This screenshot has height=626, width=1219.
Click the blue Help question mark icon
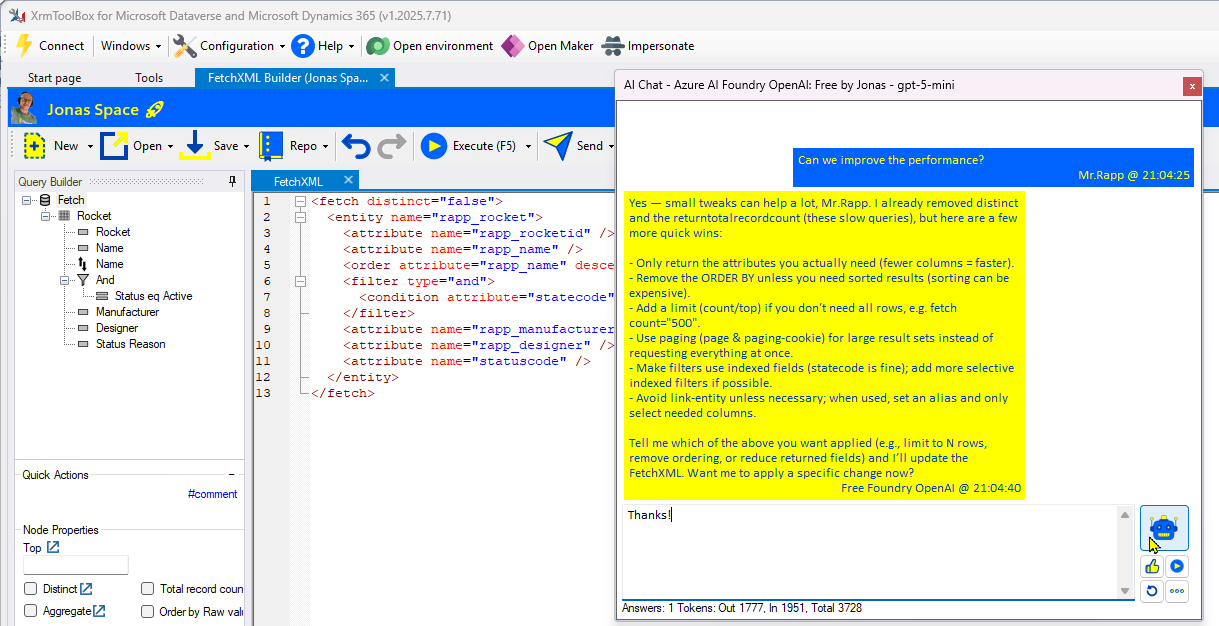point(303,46)
